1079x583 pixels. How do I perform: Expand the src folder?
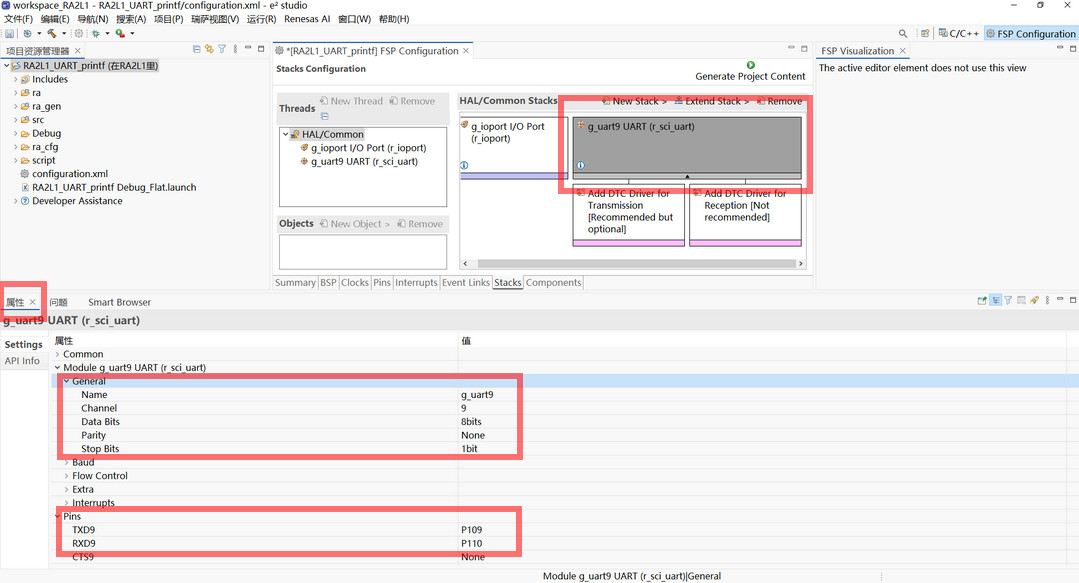click(x=16, y=120)
